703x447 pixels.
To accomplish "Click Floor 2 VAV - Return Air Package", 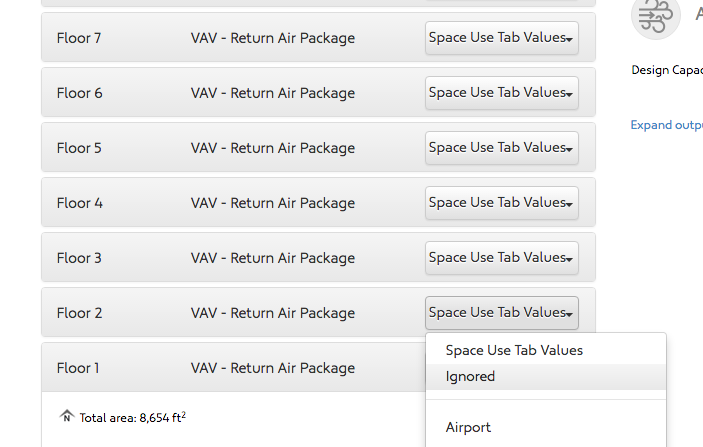I will (273, 313).
